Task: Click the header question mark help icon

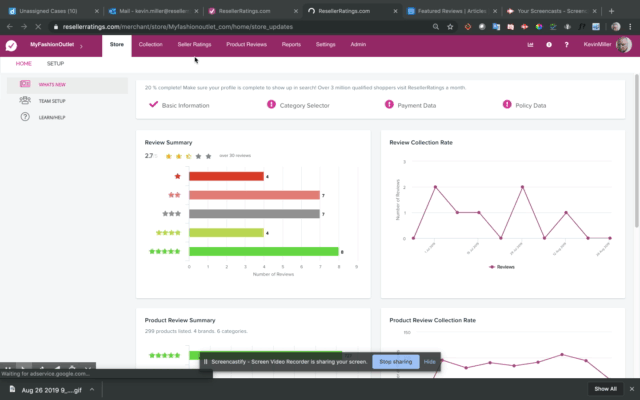Action: [x=566, y=44]
